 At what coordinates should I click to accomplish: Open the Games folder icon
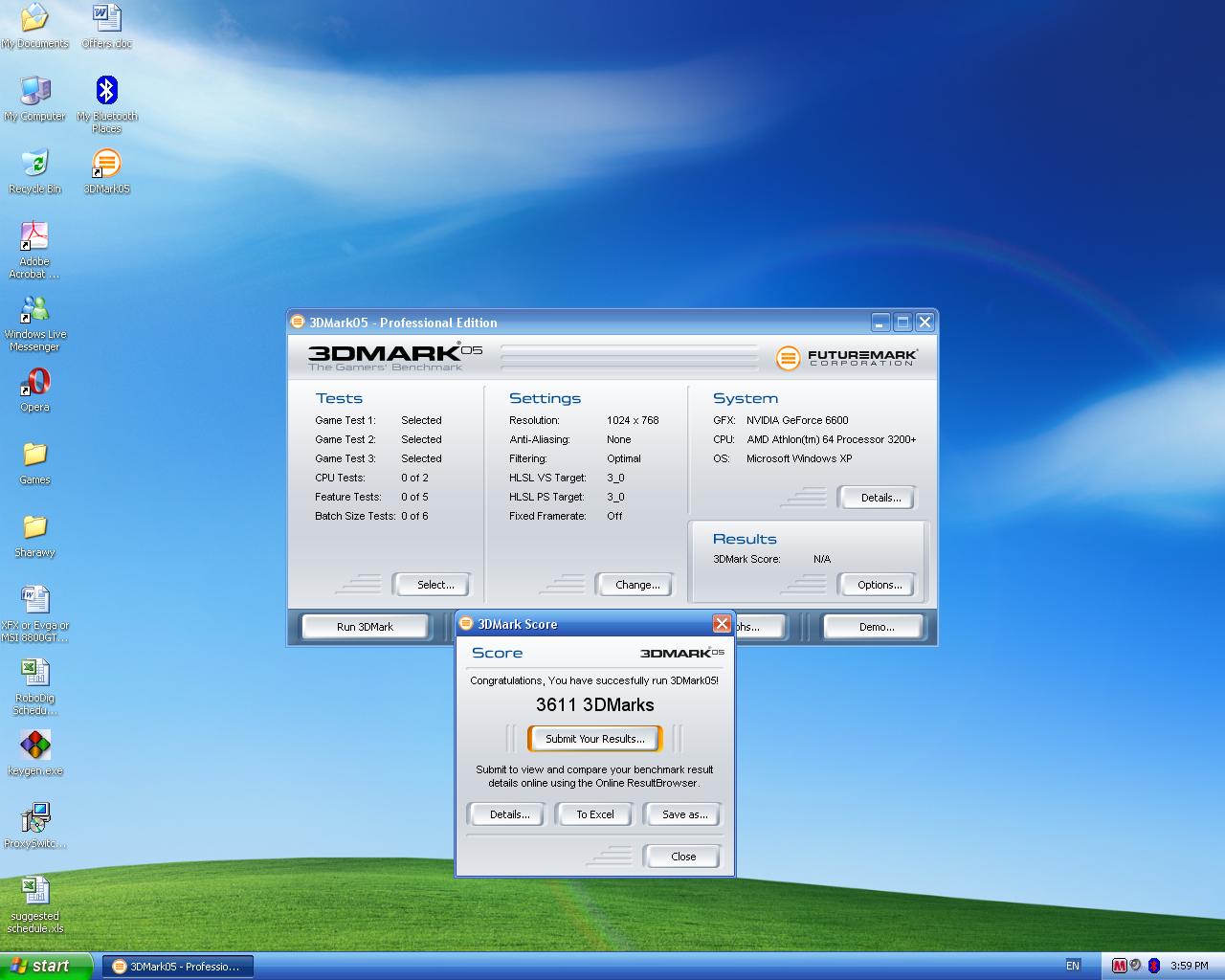coord(34,462)
